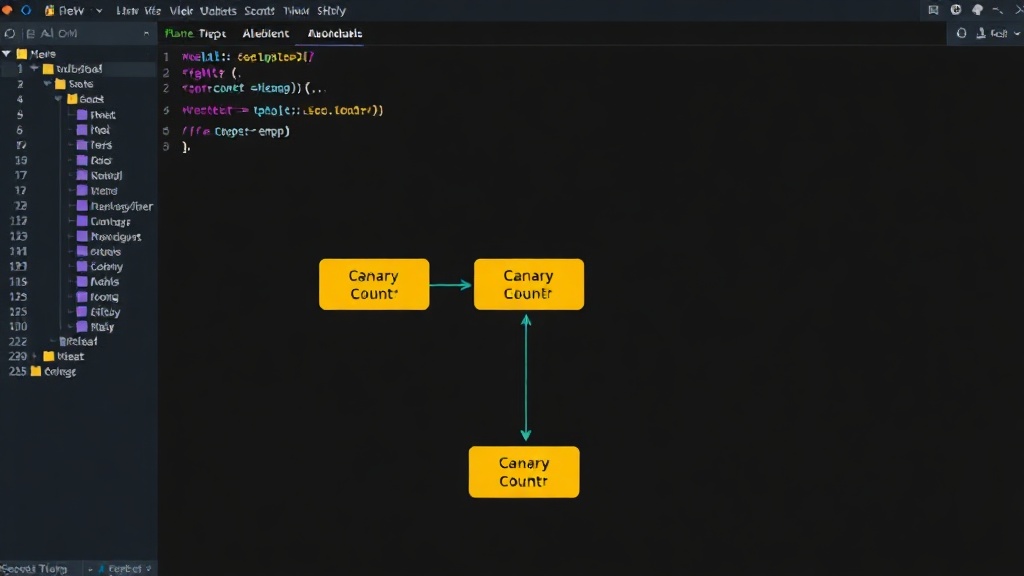Screen dimensions: 1024x576
Task: Select the "Coinge" folder row
Action: [x=78, y=372]
